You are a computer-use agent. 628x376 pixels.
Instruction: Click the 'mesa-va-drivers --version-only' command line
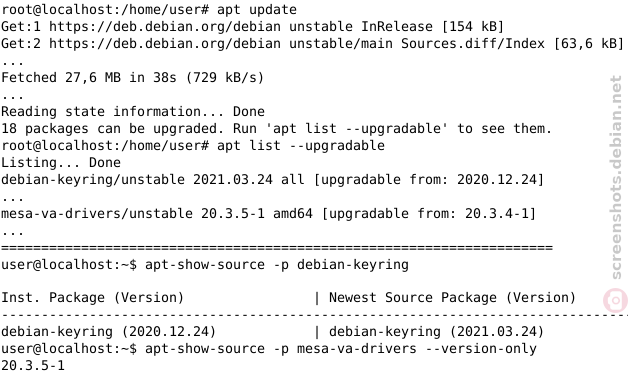pos(341,349)
